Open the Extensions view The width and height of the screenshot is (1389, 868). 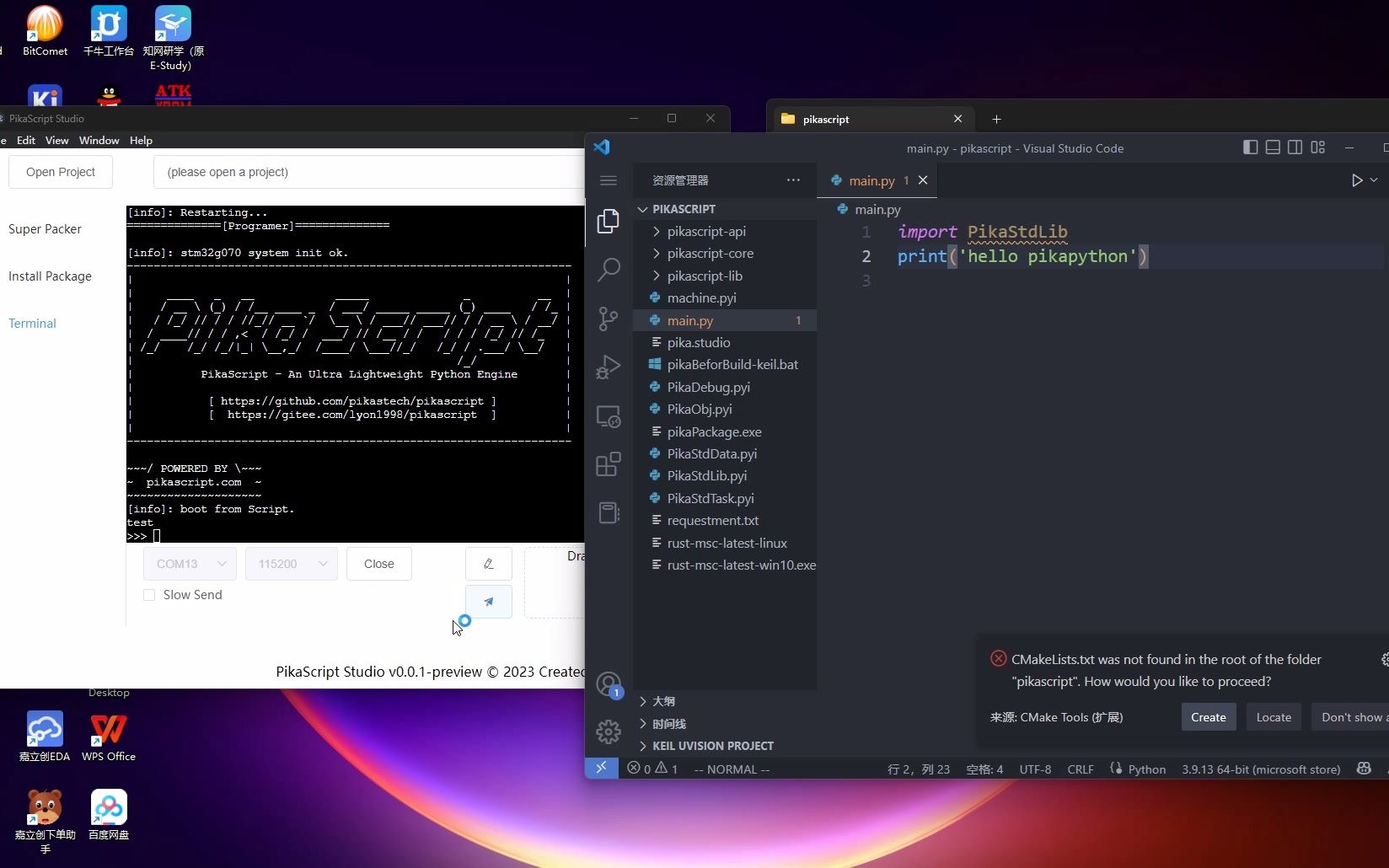click(609, 464)
